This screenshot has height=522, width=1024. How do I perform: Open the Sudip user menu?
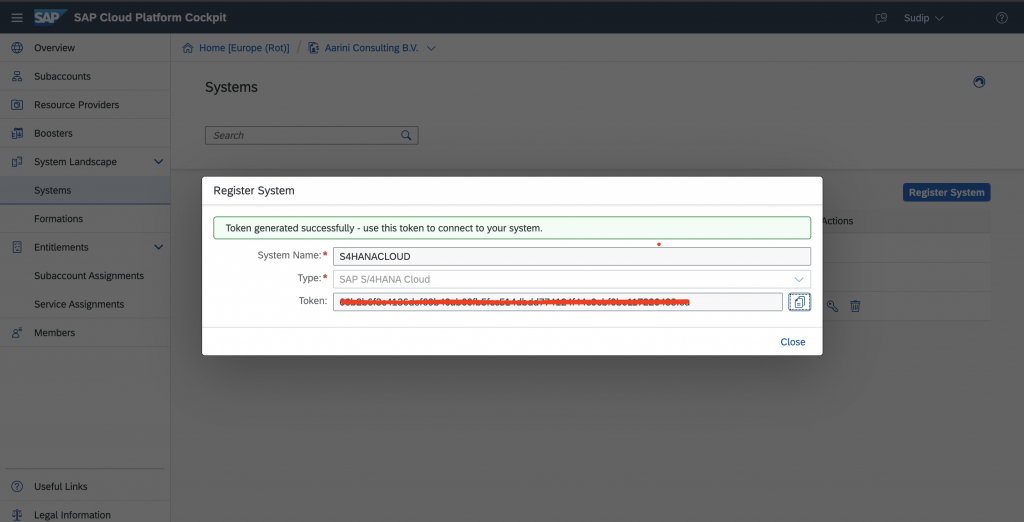point(923,18)
